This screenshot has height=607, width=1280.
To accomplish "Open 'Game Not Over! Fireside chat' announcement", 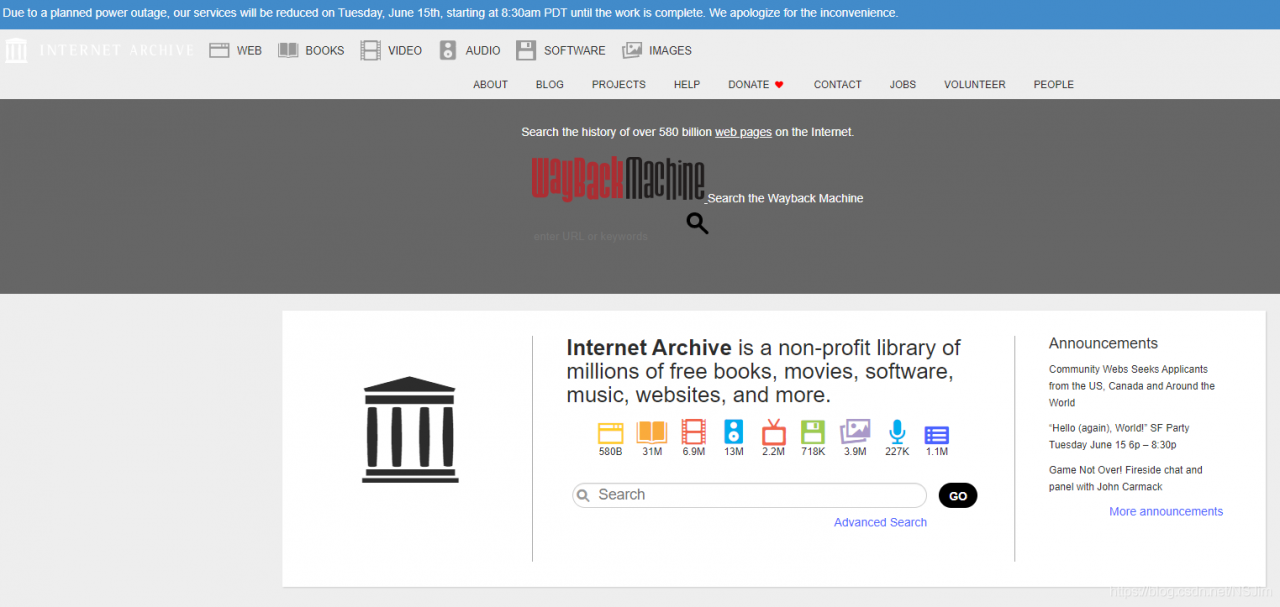I will pyautogui.click(x=1126, y=478).
